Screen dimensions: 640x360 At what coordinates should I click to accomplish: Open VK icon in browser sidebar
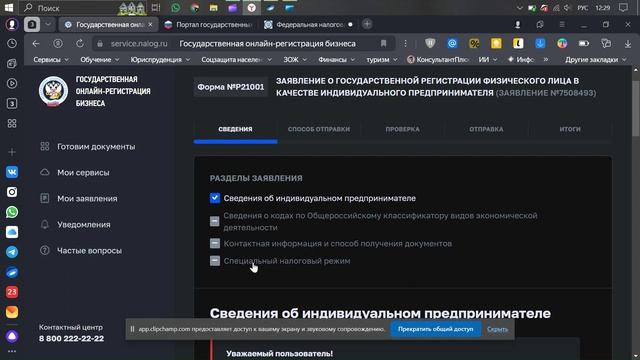[12, 172]
